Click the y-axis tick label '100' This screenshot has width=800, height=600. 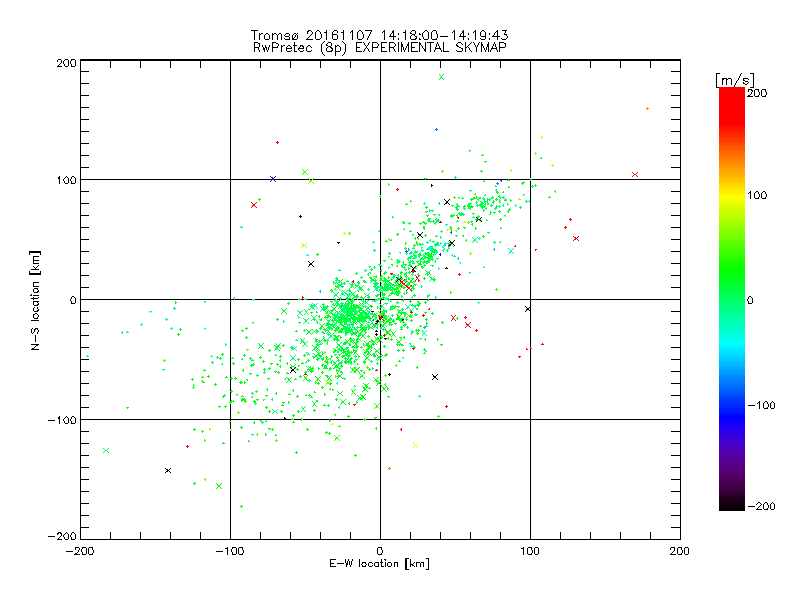[x=66, y=181]
